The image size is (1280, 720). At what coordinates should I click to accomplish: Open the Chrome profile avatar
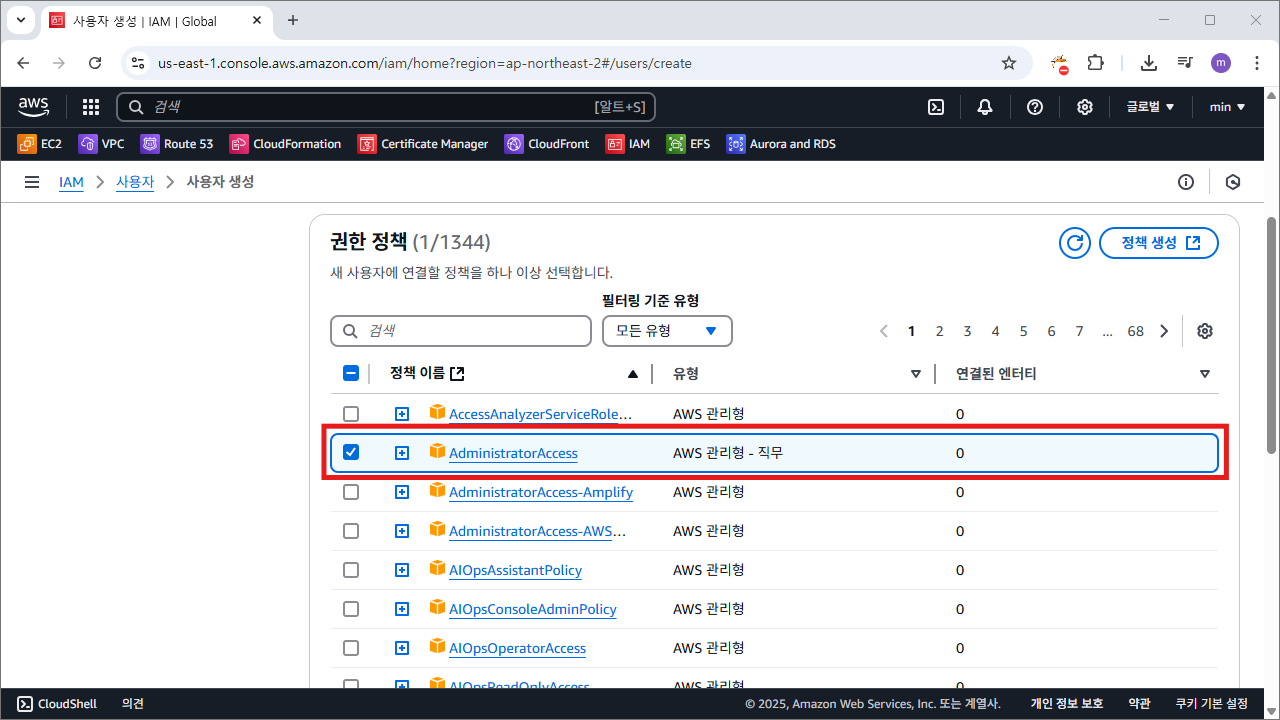(x=1221, y=63)
